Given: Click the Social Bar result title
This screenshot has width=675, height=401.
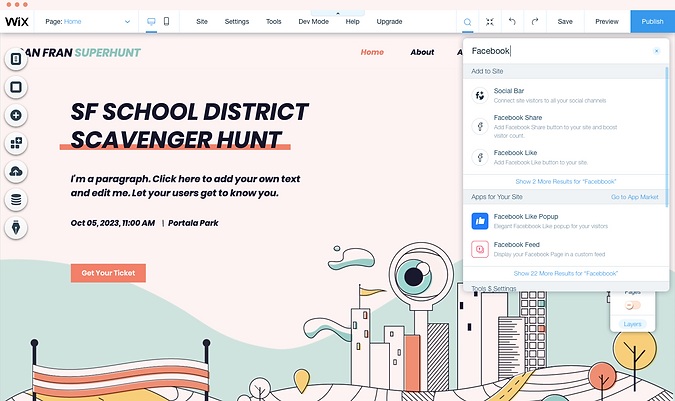Looking at the screenshot, I should coord(508,91).
